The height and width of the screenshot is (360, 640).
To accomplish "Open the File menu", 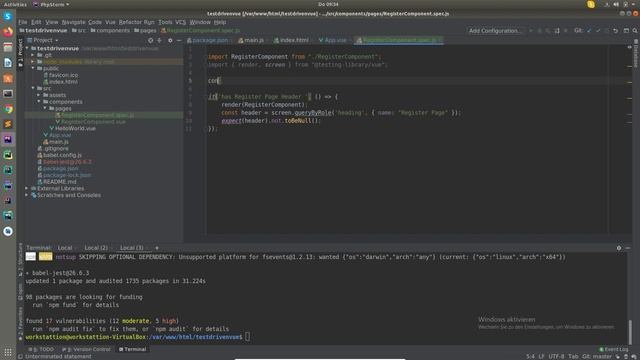I will point(23,22).
